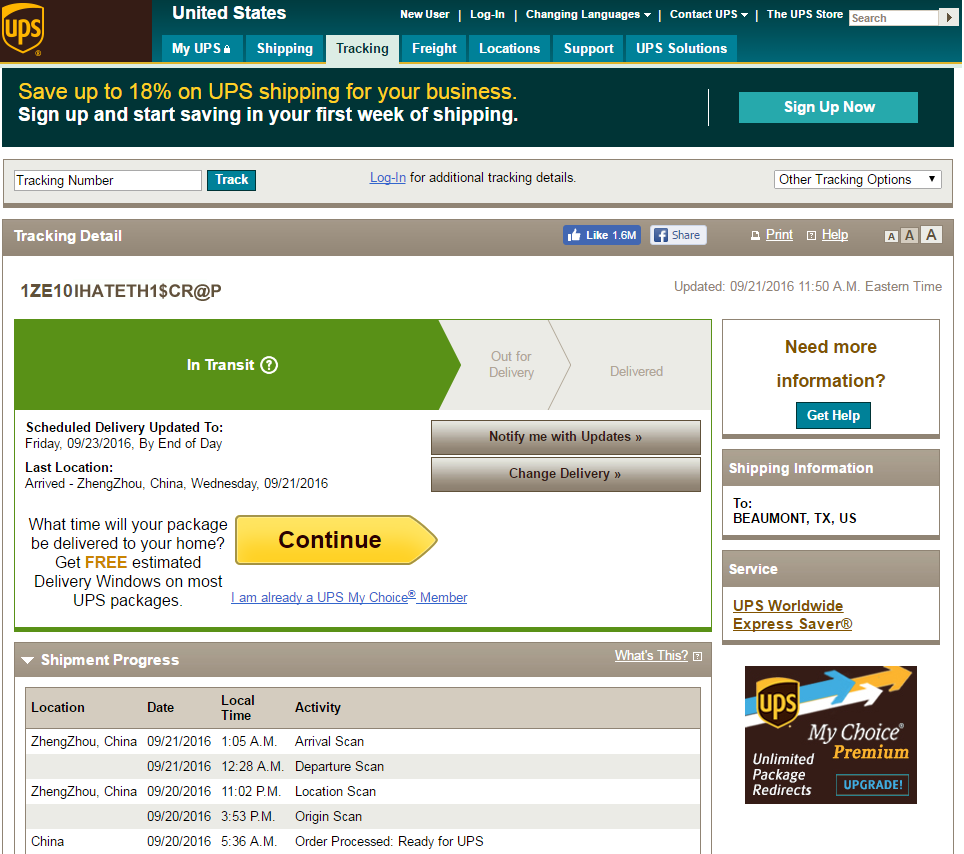Click the yellow Continue arrow button

click(x=336, y=540)
